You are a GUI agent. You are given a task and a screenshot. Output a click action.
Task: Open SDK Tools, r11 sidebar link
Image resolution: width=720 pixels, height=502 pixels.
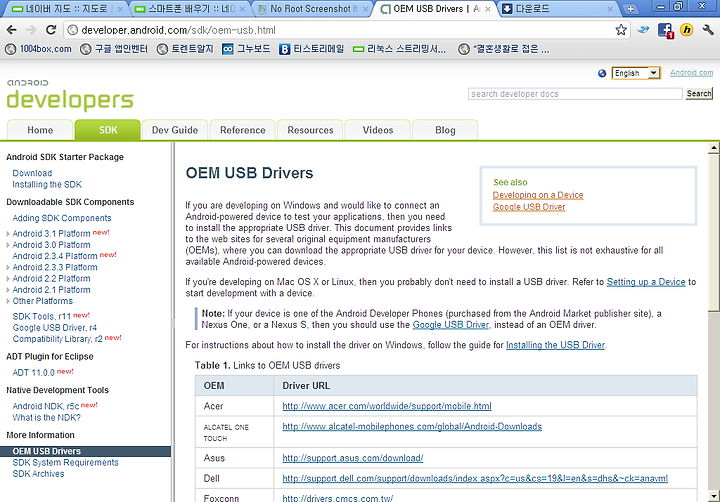tap(42, 316)
